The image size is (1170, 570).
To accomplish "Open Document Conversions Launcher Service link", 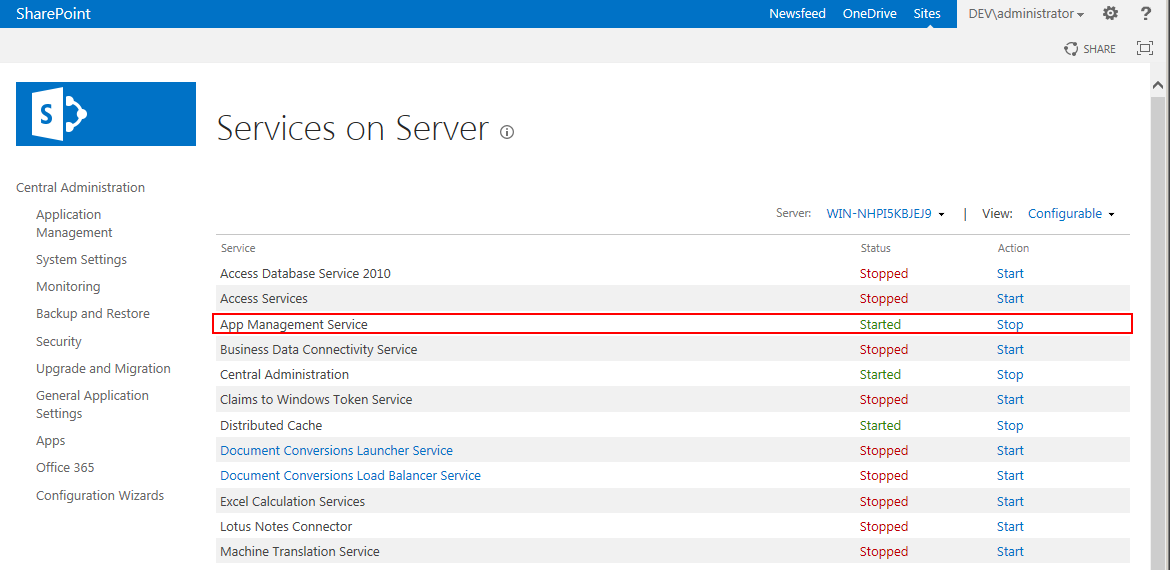I will click(x=337, y=451).
